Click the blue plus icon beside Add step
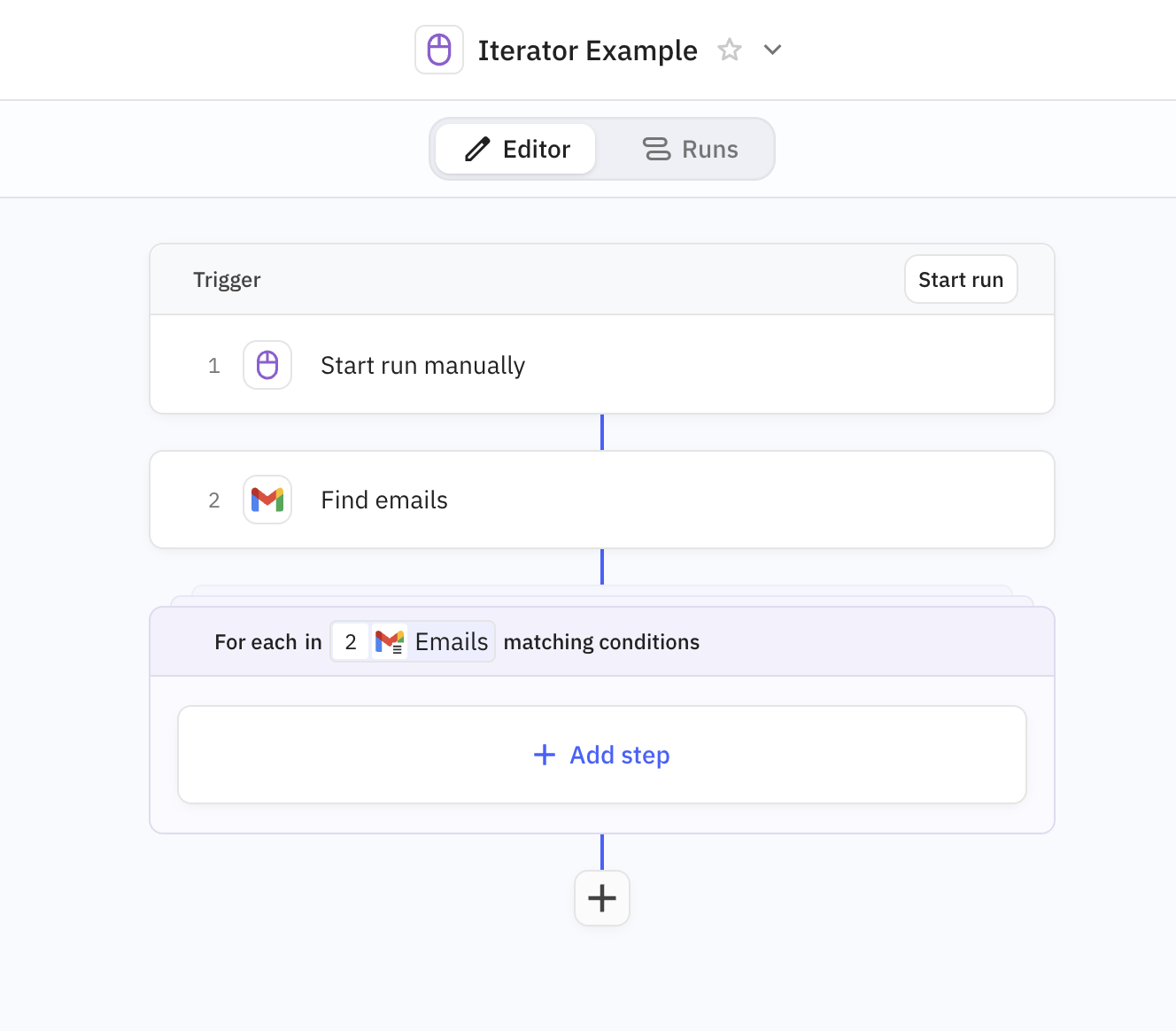1176x1031 pixels. tap(545, 755)
